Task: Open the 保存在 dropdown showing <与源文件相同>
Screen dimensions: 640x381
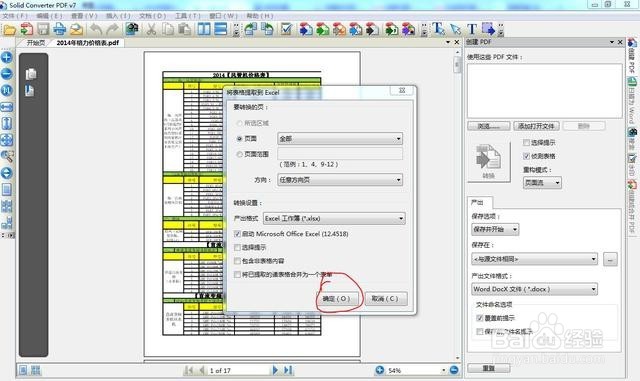Action: [x=535, y=259]
